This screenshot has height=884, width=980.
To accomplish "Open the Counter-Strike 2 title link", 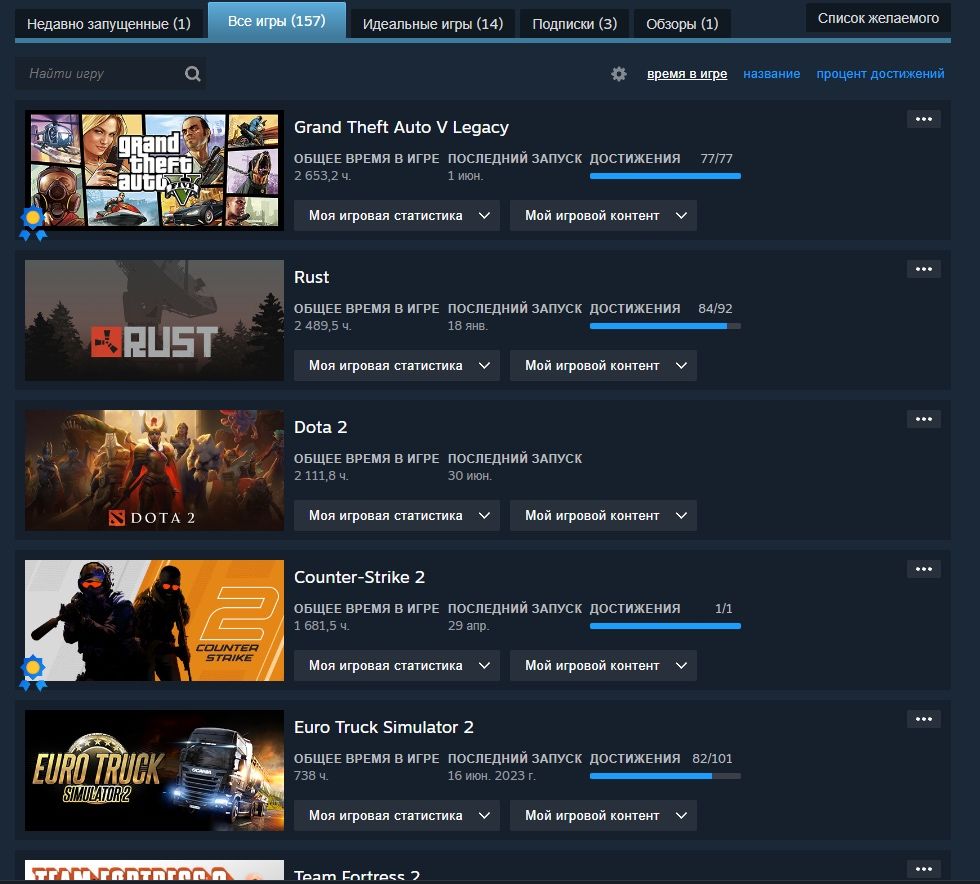I will 359,578.
